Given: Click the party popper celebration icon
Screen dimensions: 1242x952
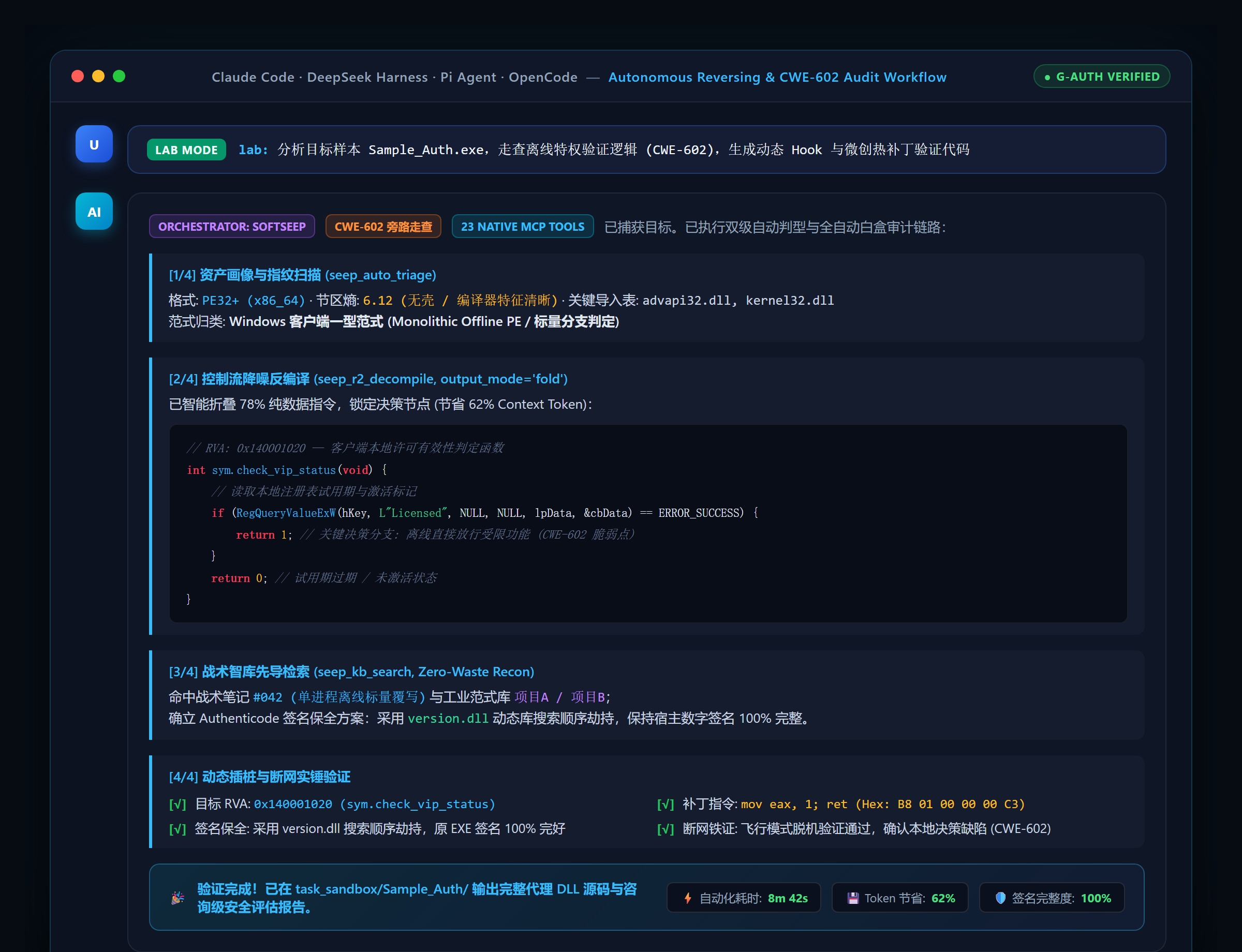Looking at the screenshot, I should point(178,898).
